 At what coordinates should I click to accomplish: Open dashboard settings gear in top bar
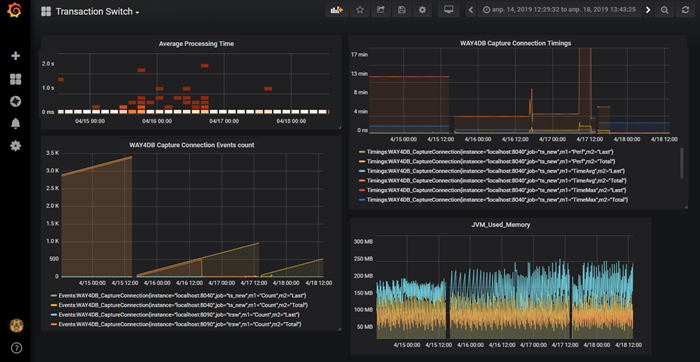tap(422, 10)
